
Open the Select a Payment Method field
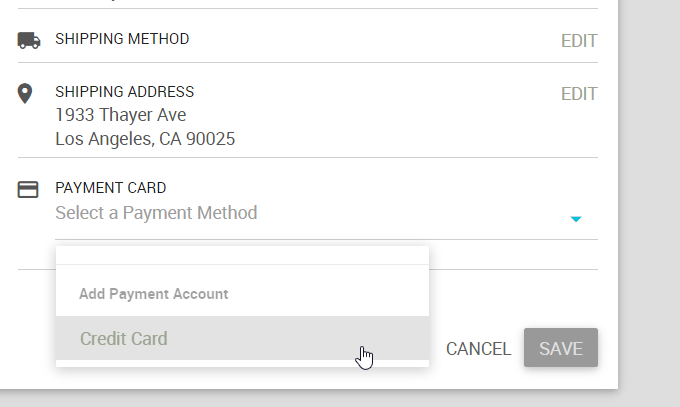tap(300, 213)
